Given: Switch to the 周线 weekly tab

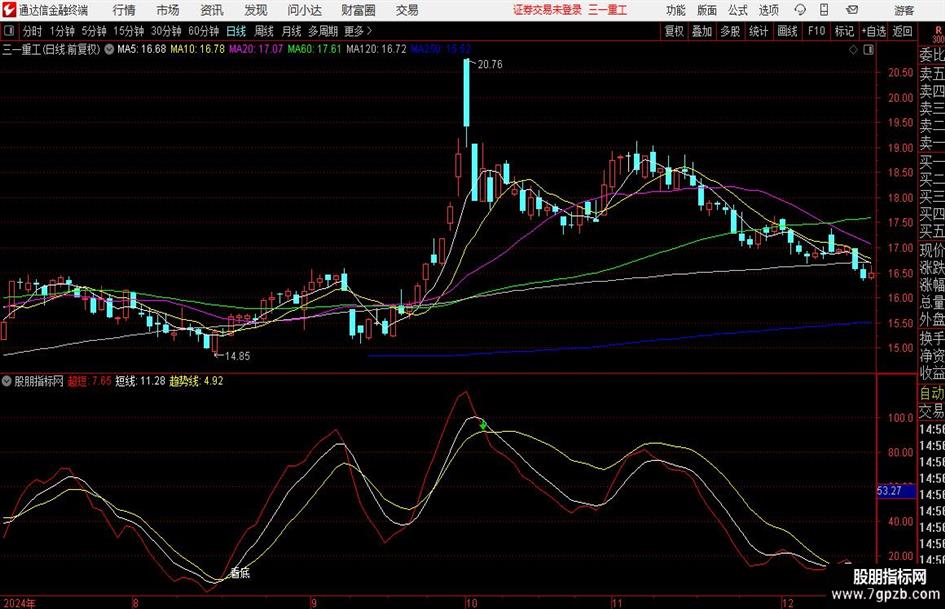Looking at the screenshot, I should click(x=264, y=31).
